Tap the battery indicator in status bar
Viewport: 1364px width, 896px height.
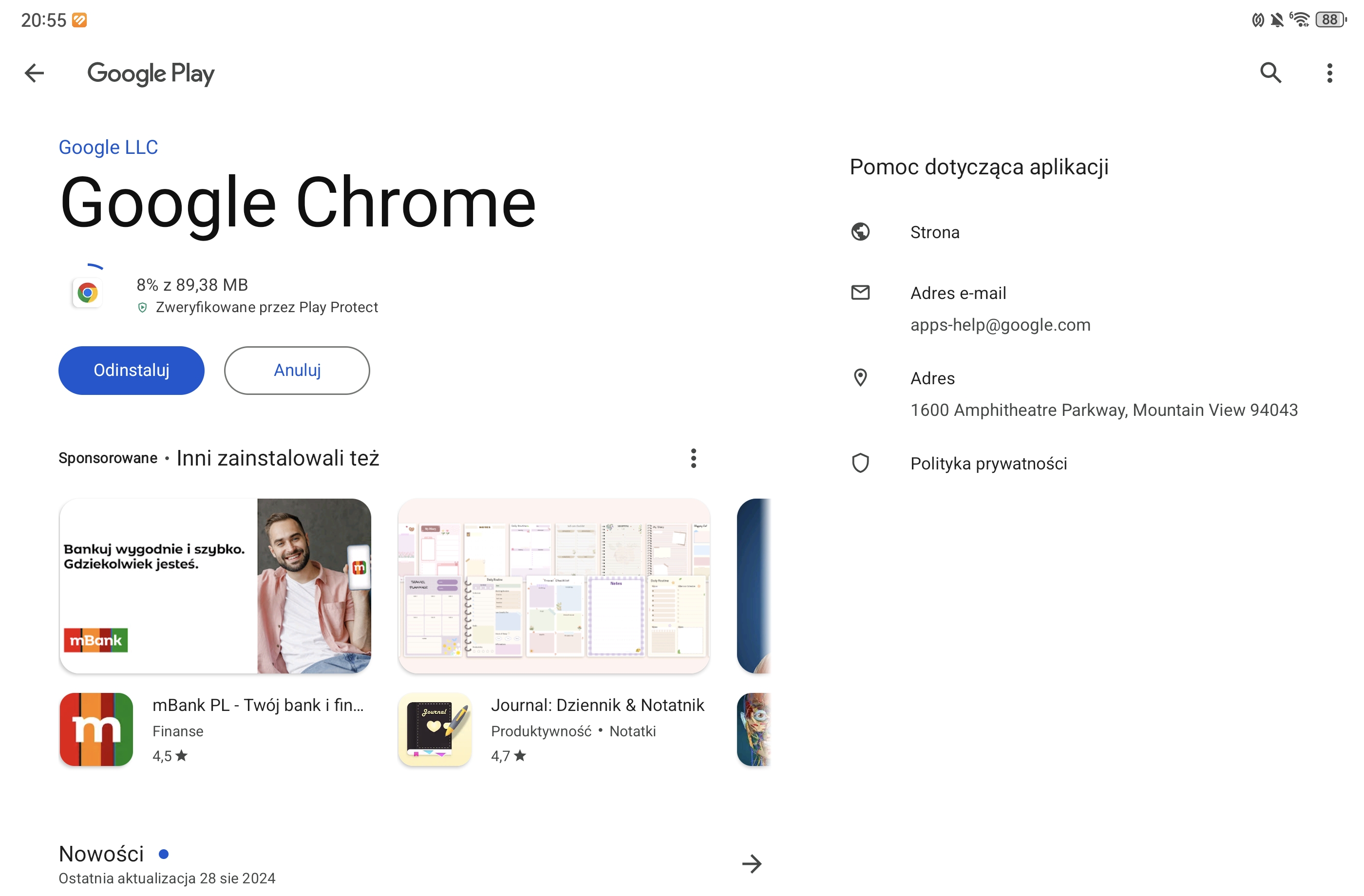[x=1331, y=19]
